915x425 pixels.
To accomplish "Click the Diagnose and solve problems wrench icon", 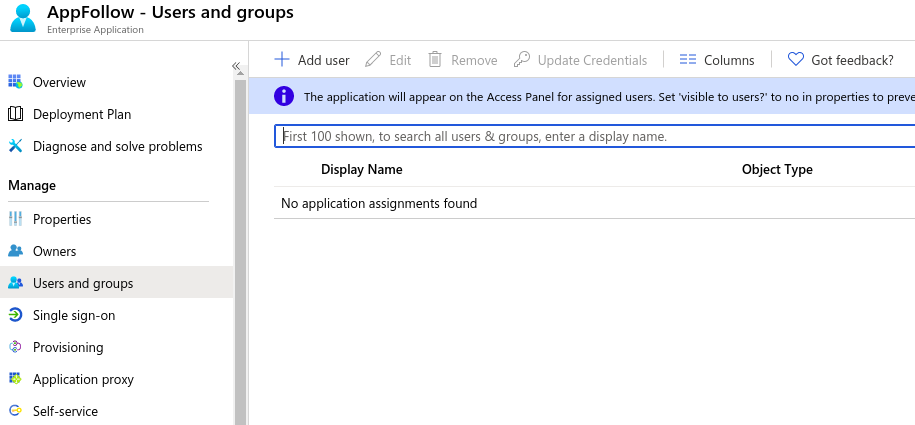I will (x=15, y=146).
